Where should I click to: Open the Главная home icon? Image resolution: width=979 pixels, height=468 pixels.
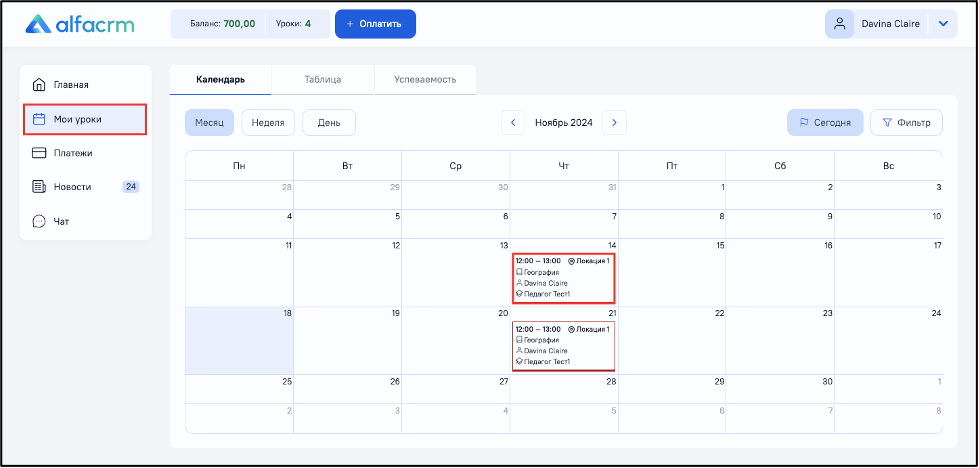pos(39,84)
